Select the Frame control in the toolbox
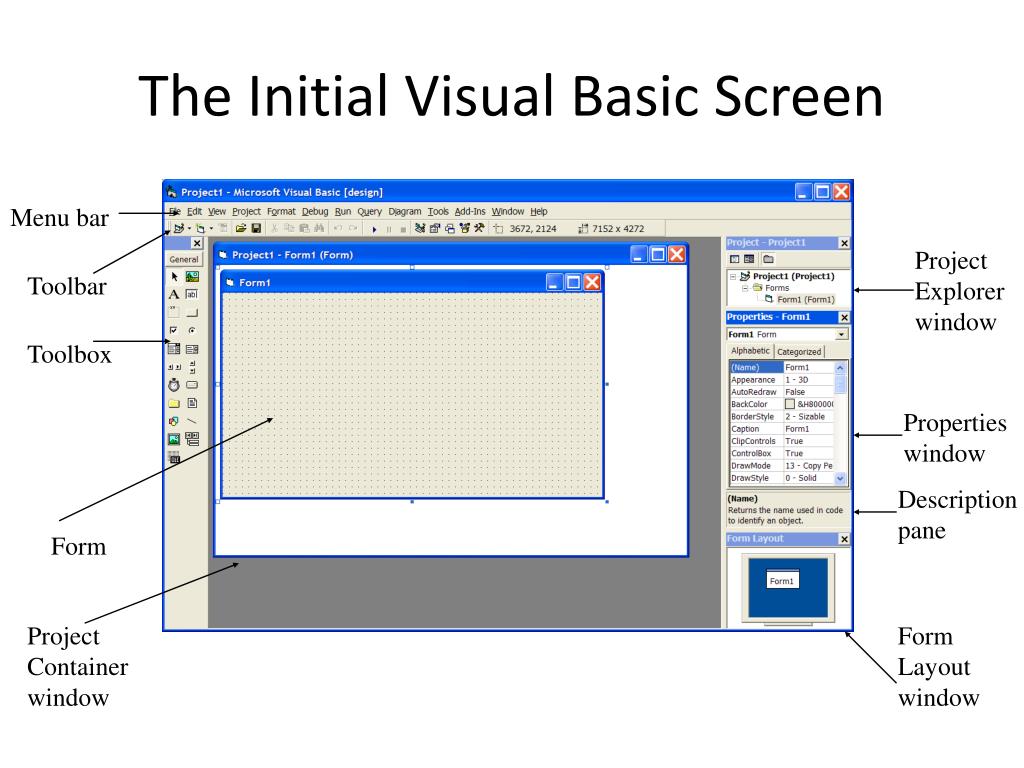This screenshot has height=768, width=1024. point(174,313)
